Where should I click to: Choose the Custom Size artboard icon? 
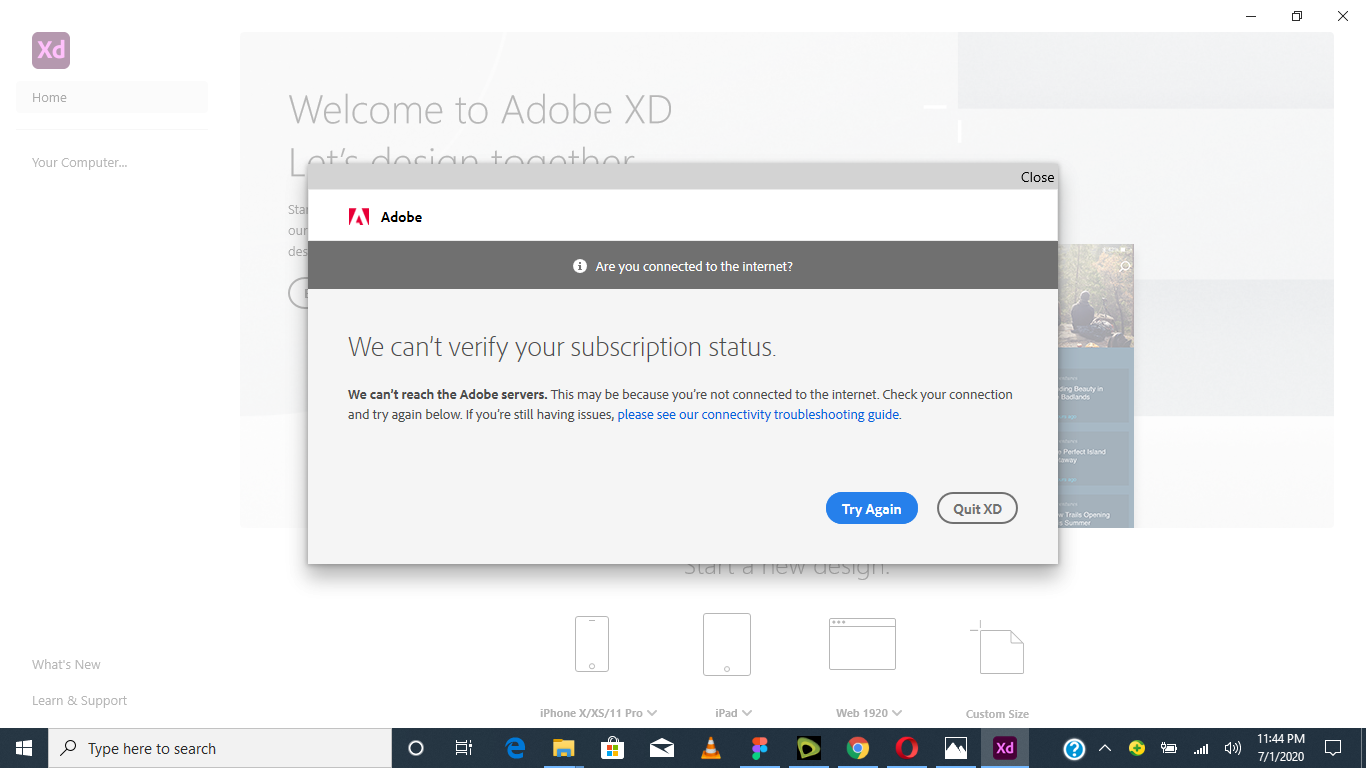[997, 647]
